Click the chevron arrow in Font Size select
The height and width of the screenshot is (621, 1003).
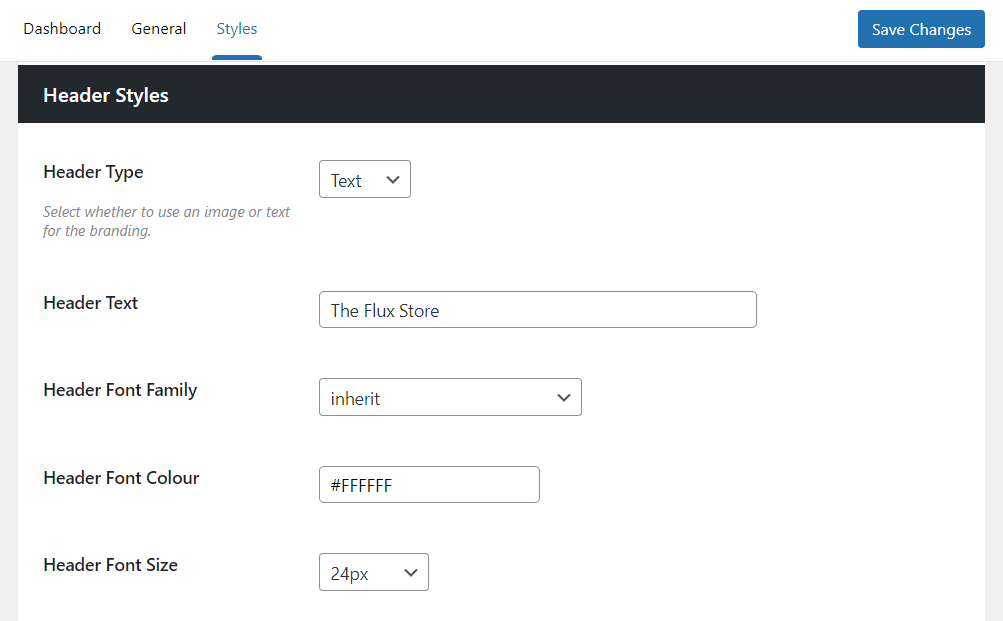coord(411,573)
